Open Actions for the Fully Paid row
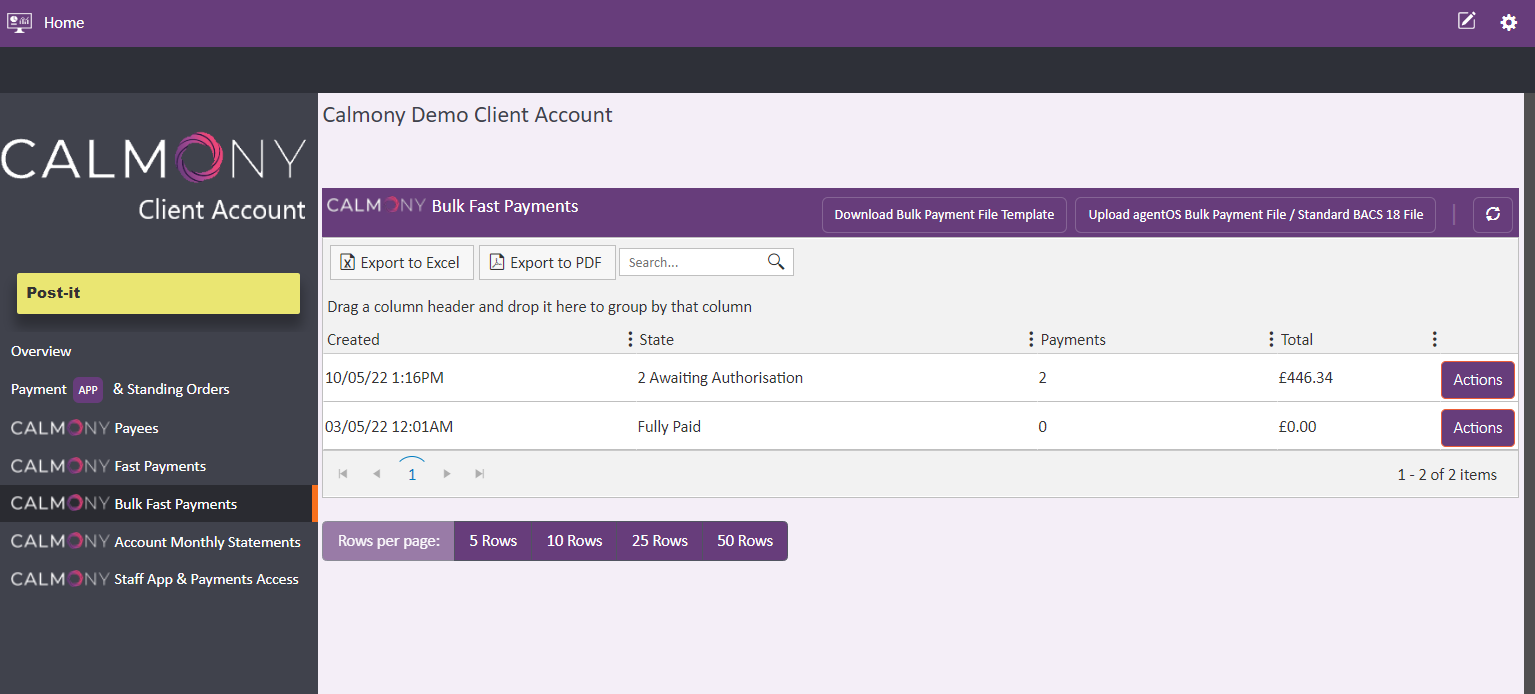Image resolution: width=1535 pixels, height=694 pixels. [1477, 428]
